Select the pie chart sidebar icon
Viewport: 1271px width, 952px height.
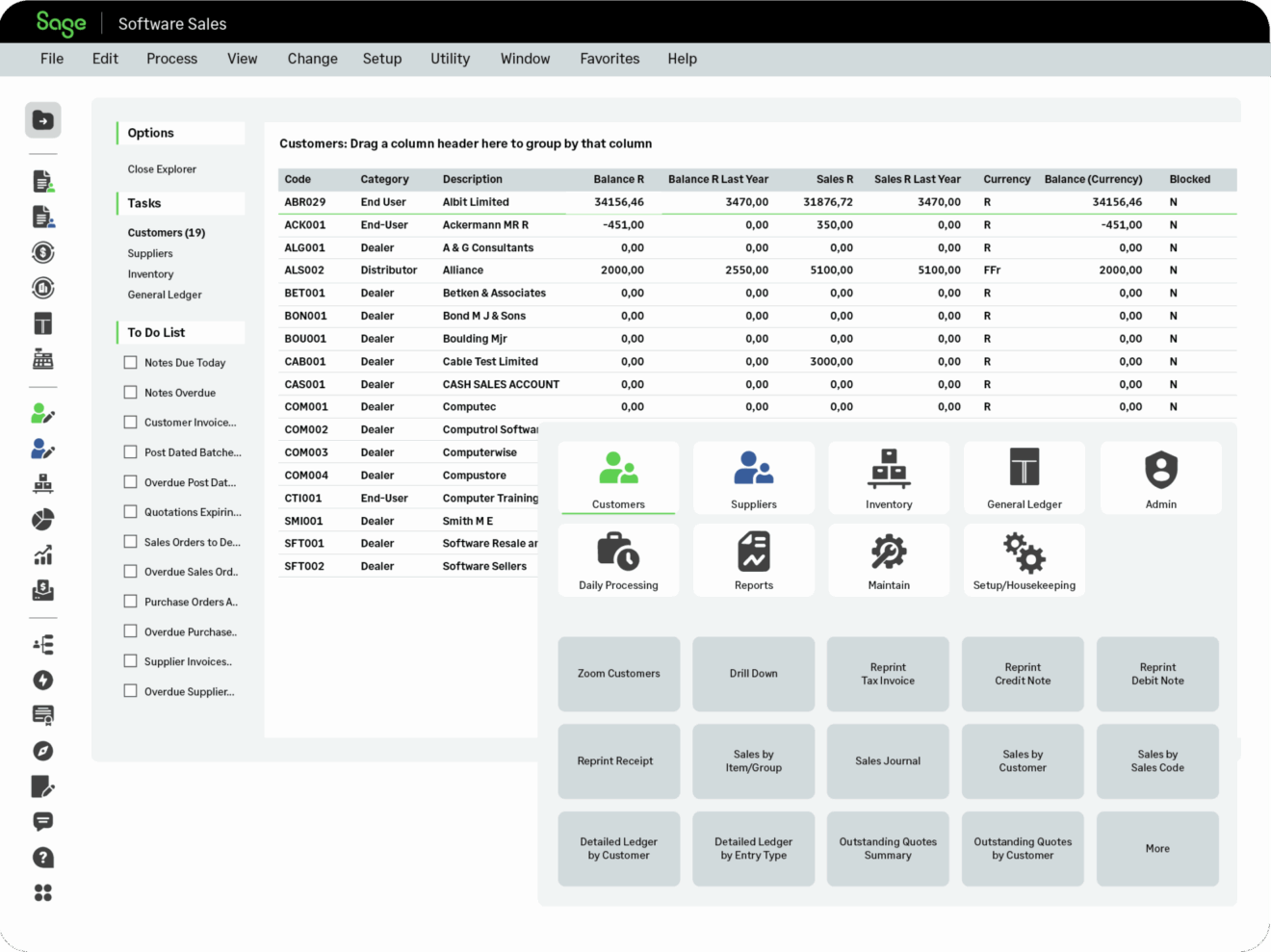43,520
